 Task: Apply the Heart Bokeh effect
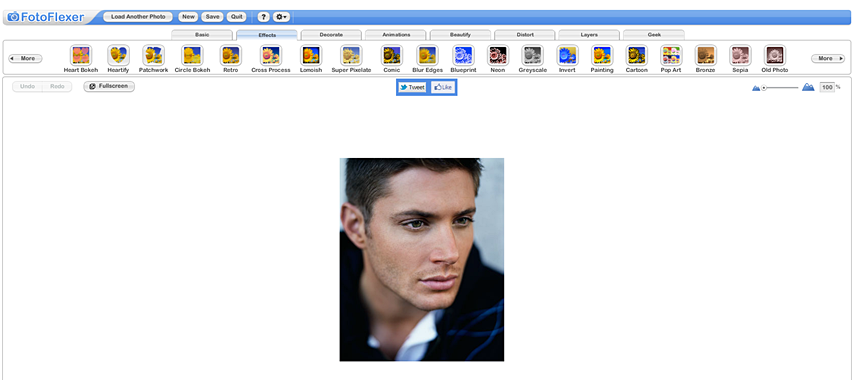[x=81, y=55]
